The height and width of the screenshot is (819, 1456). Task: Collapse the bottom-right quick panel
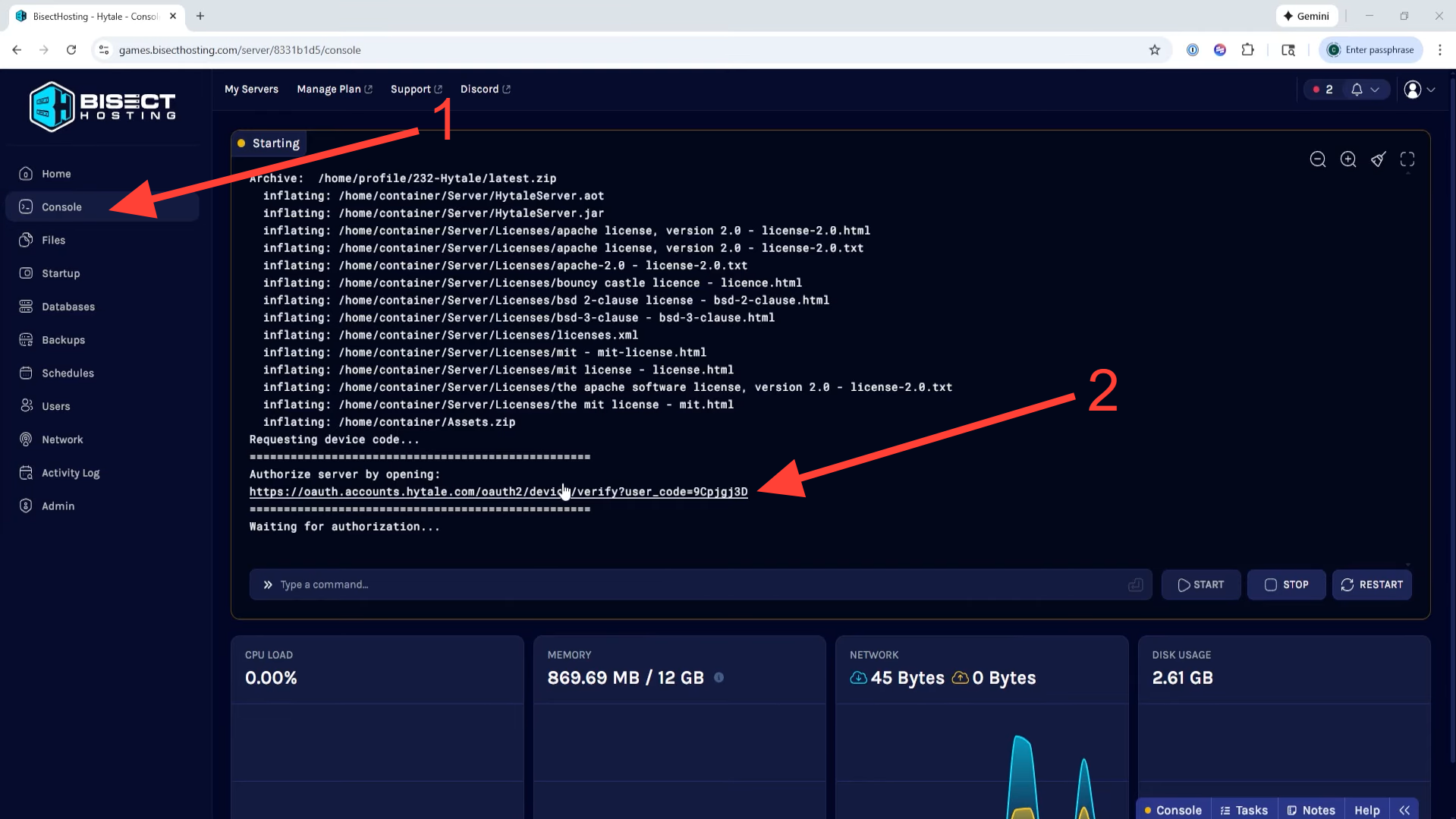click(1404, 810)
